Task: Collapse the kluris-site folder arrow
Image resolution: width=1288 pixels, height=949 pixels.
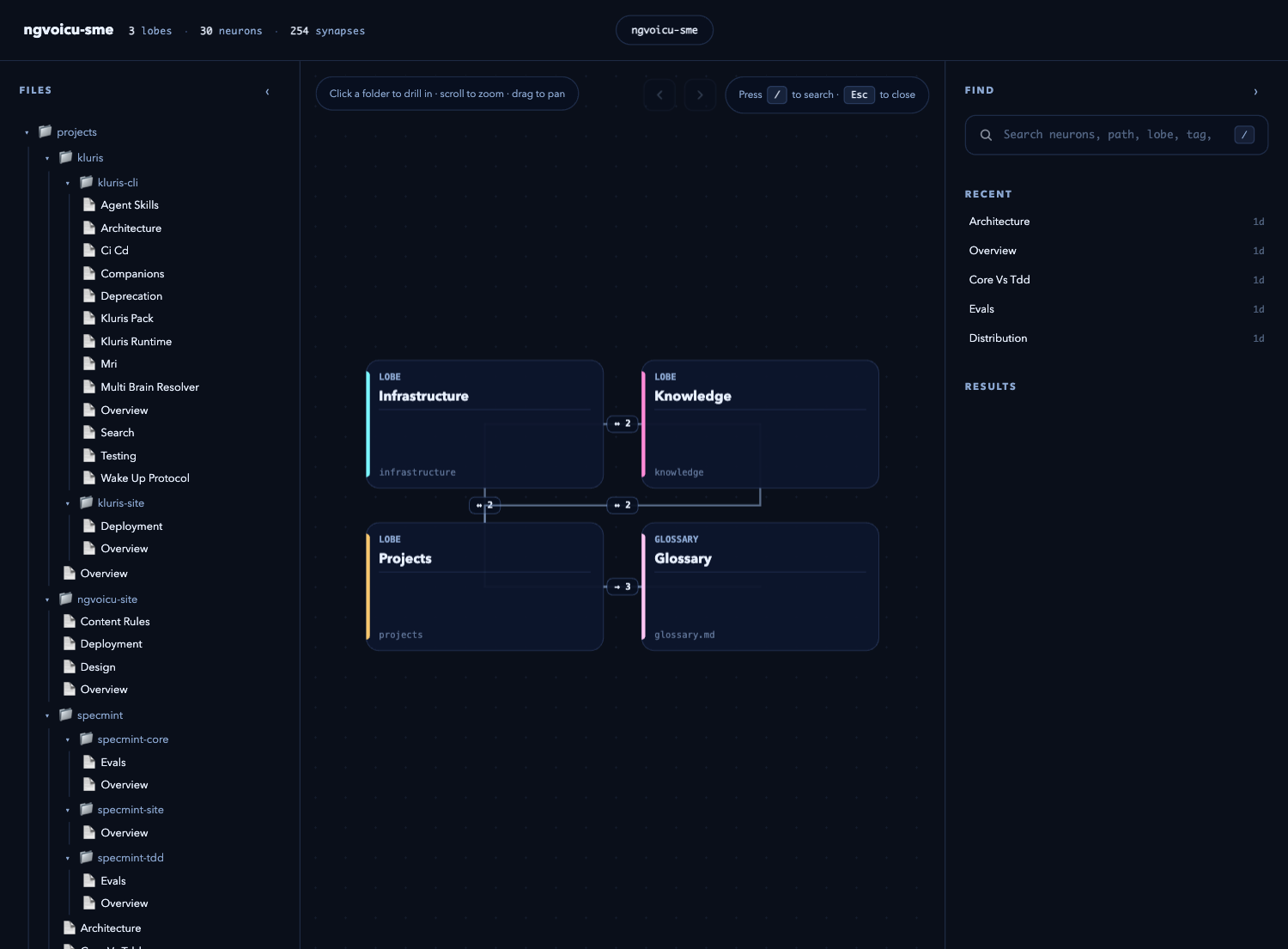Action: 68,503
